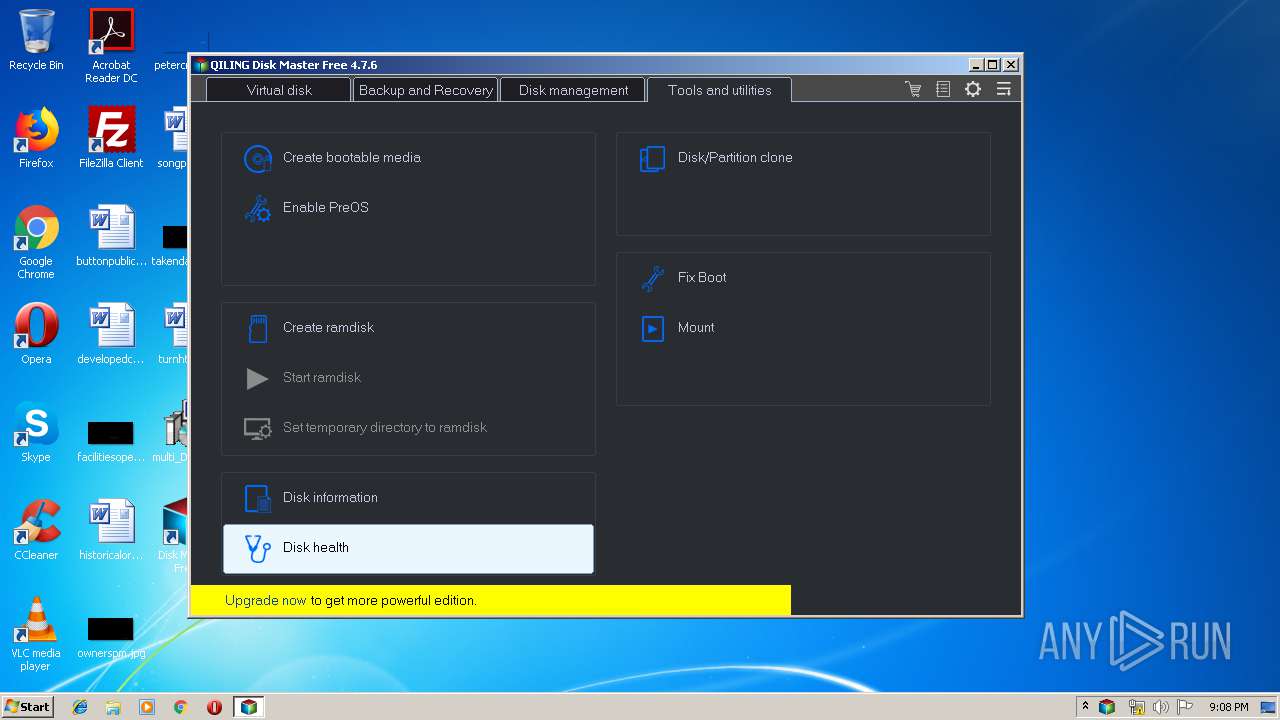This screenshot has height=720, width=1280.
Task: Choose Disk/Partition clone label
Action: [x=735, y=158]
